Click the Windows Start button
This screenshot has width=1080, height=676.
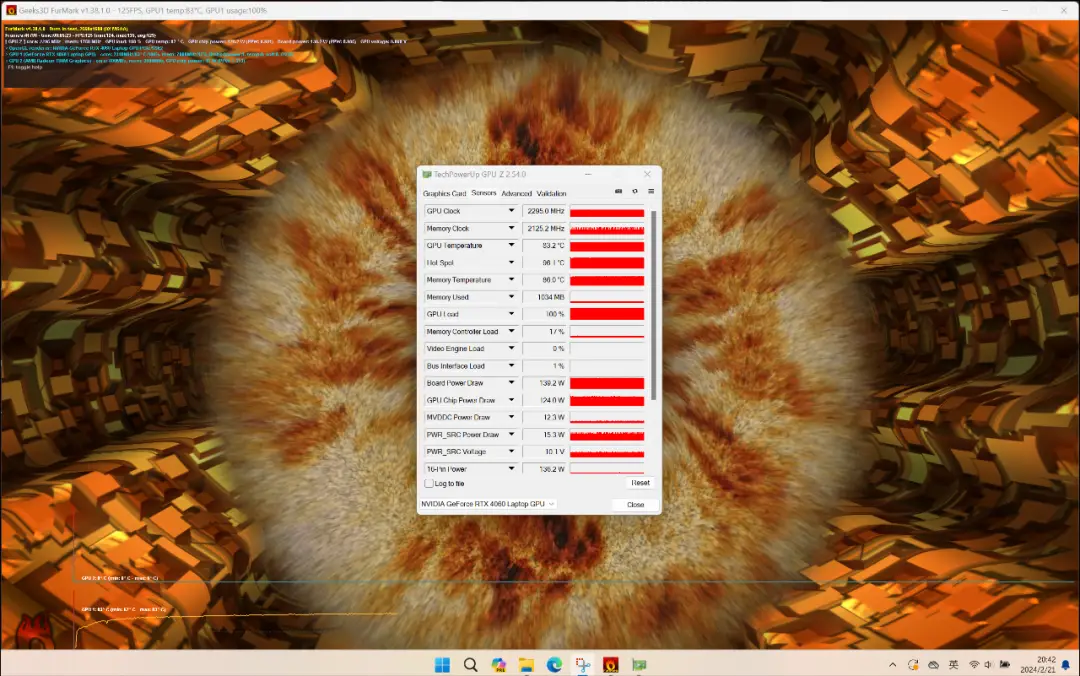click(x=441, y=665)
